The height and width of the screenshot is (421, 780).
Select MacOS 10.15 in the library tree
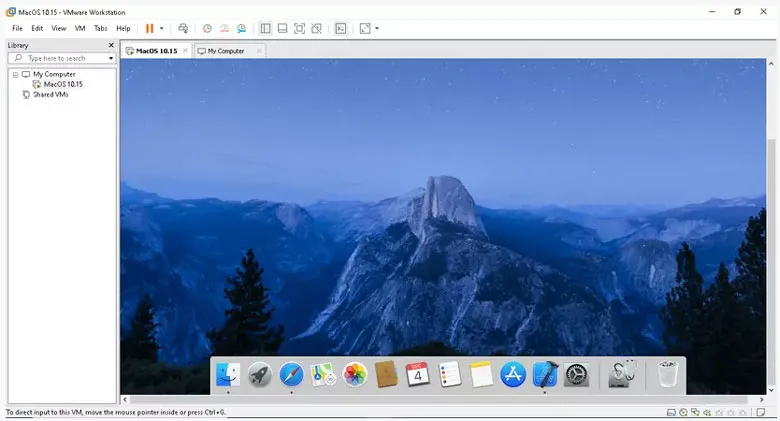pyautogui.click(x=63, y=84)
